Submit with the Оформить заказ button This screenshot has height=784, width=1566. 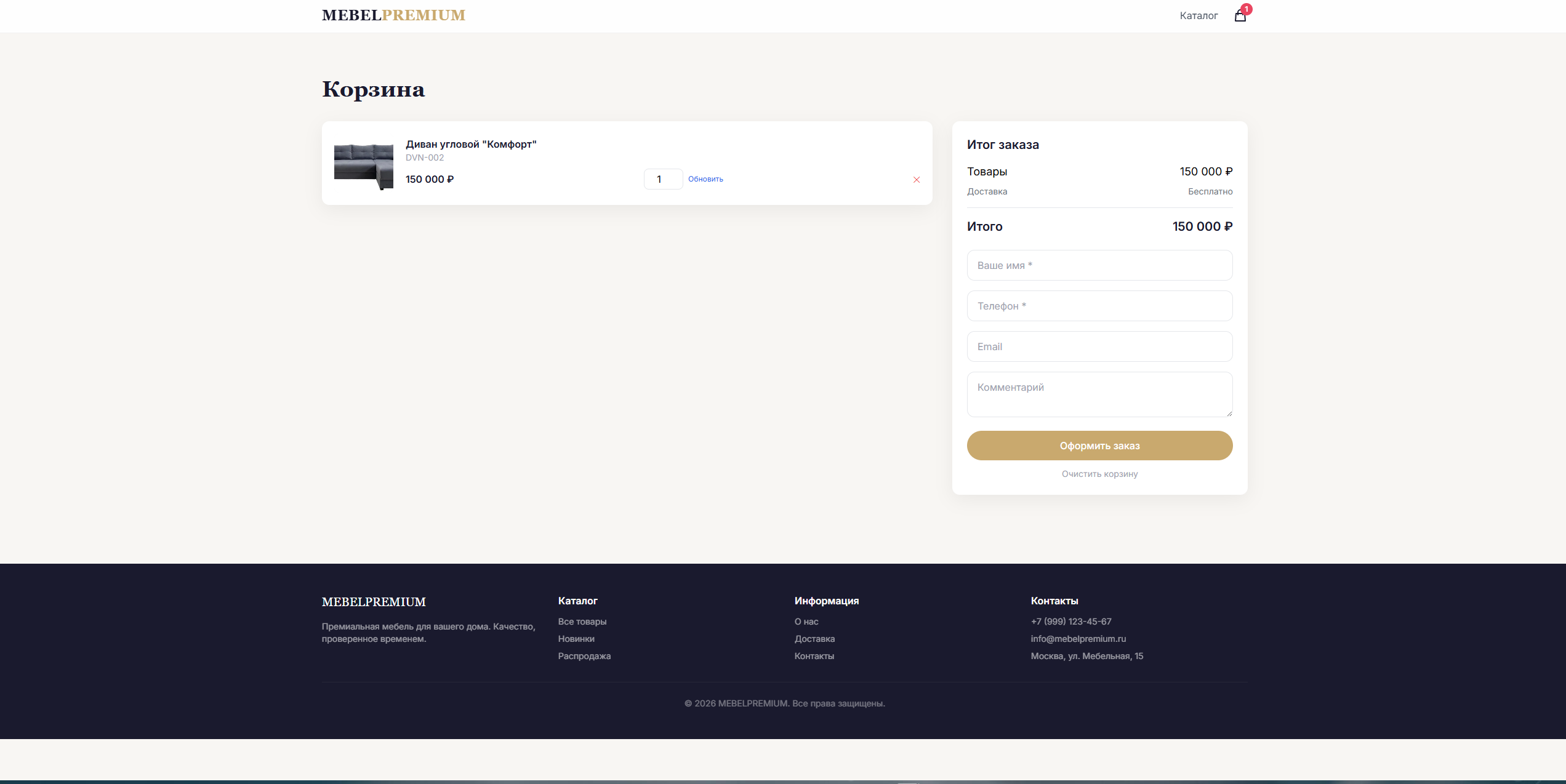(1099, 446)
